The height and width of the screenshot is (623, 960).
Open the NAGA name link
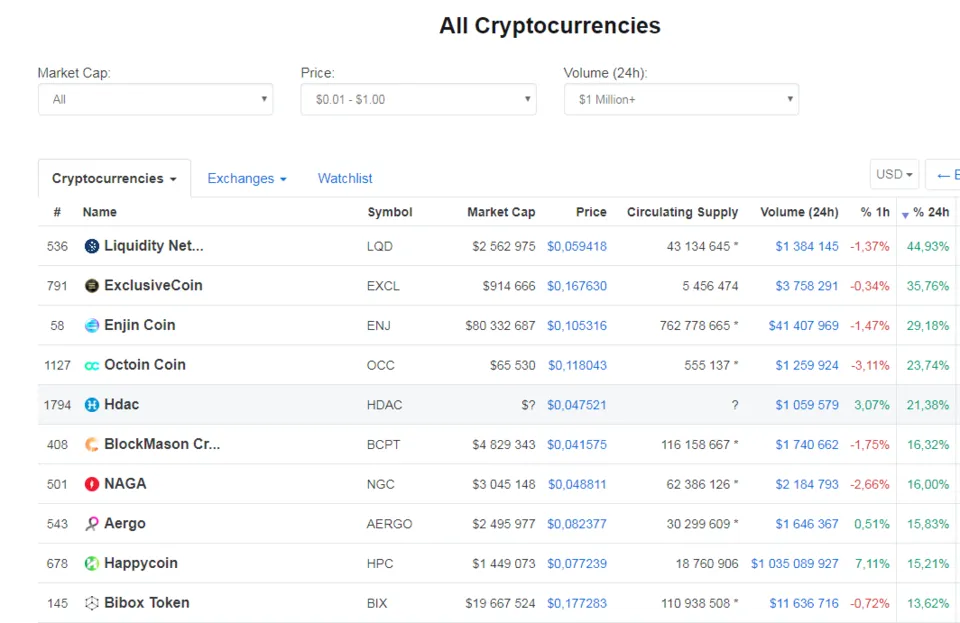(125, 483)
